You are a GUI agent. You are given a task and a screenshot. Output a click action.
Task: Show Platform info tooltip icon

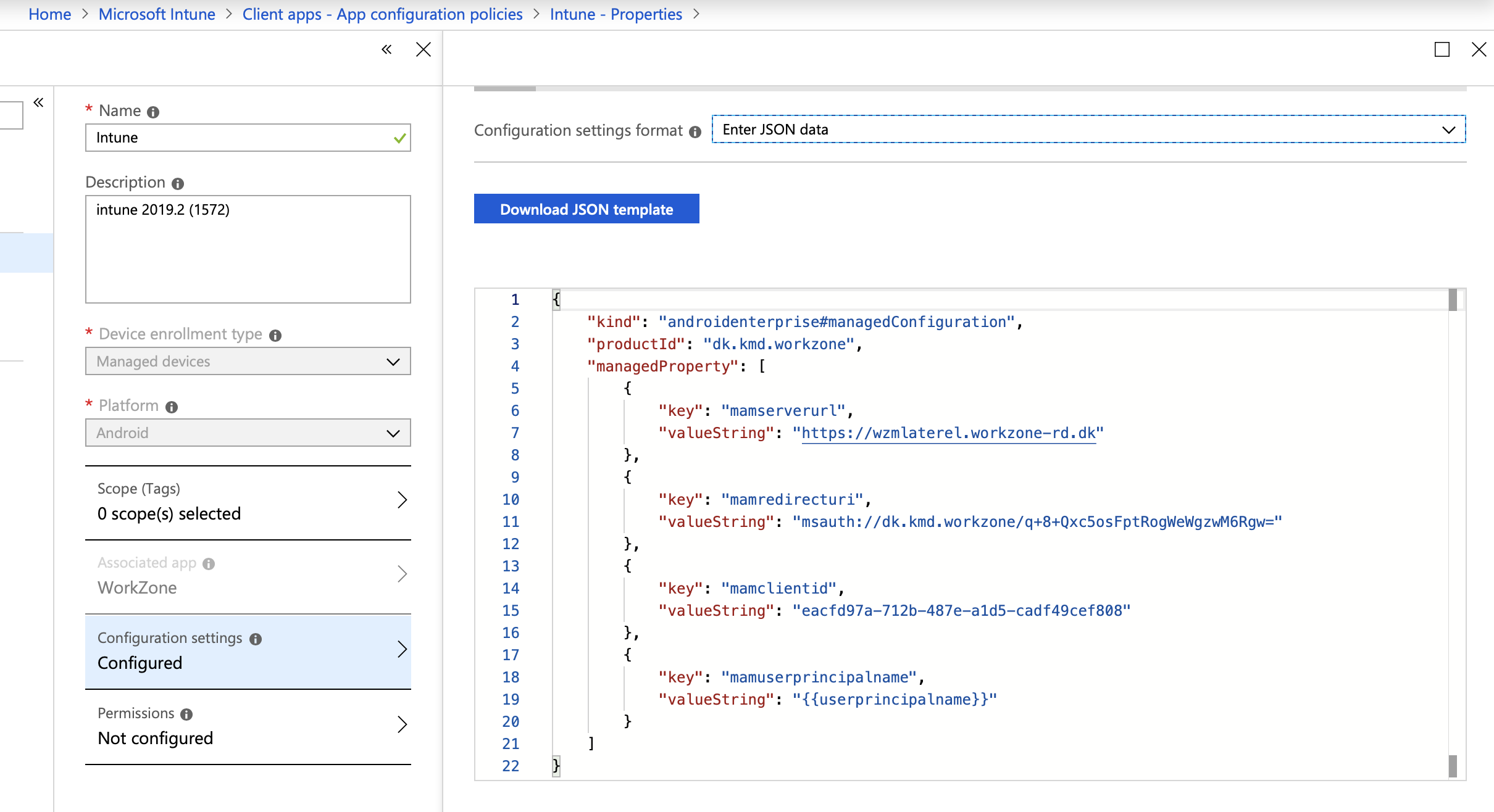point(172,407)
